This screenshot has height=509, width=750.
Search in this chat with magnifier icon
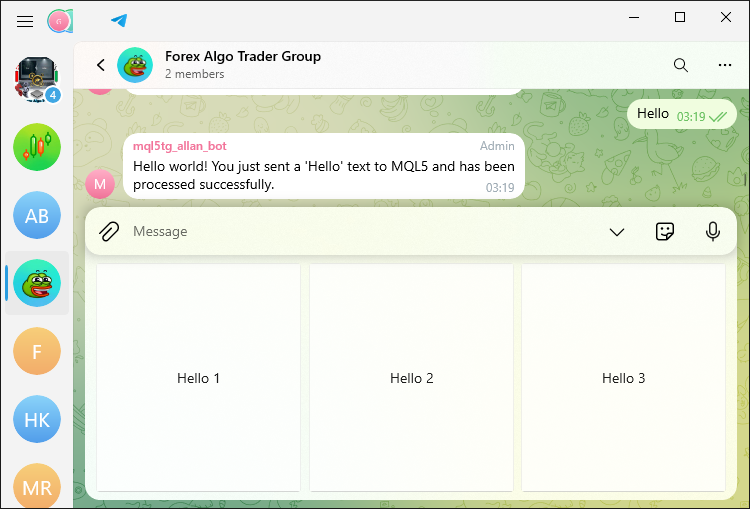681,65
